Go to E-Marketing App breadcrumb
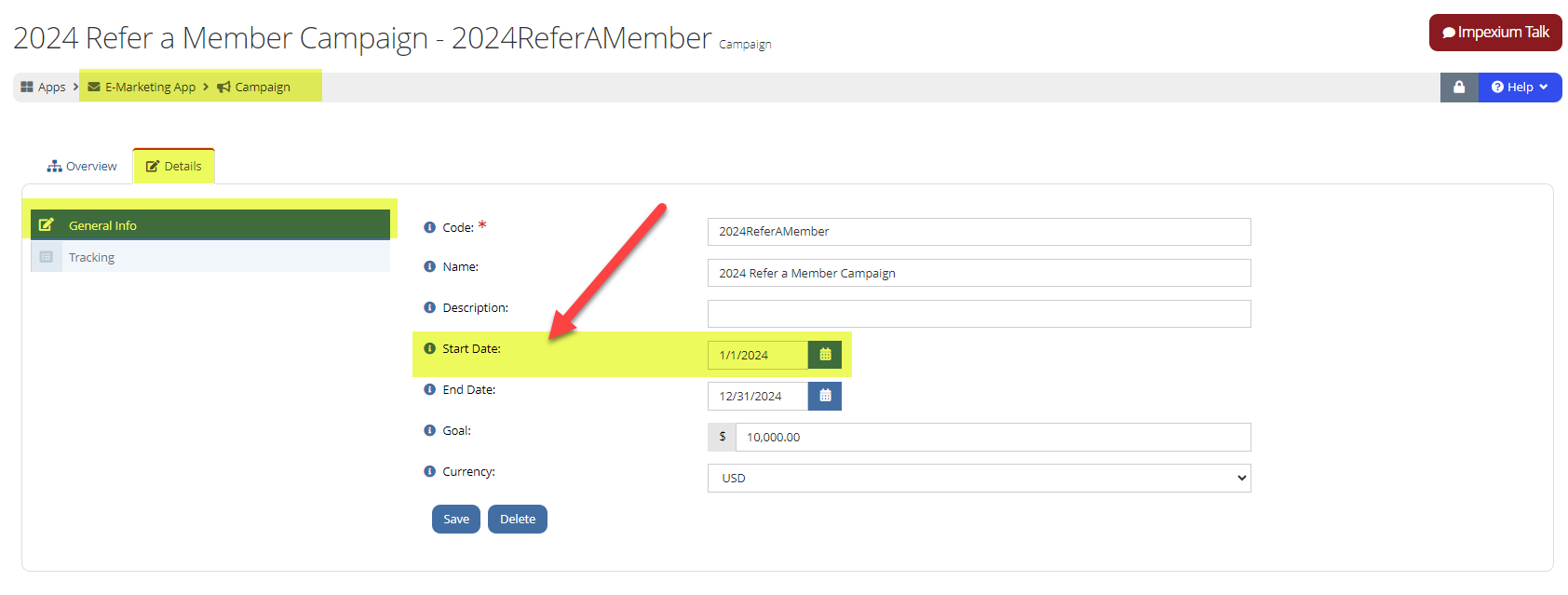1568x595 pixels. point(142,87)
